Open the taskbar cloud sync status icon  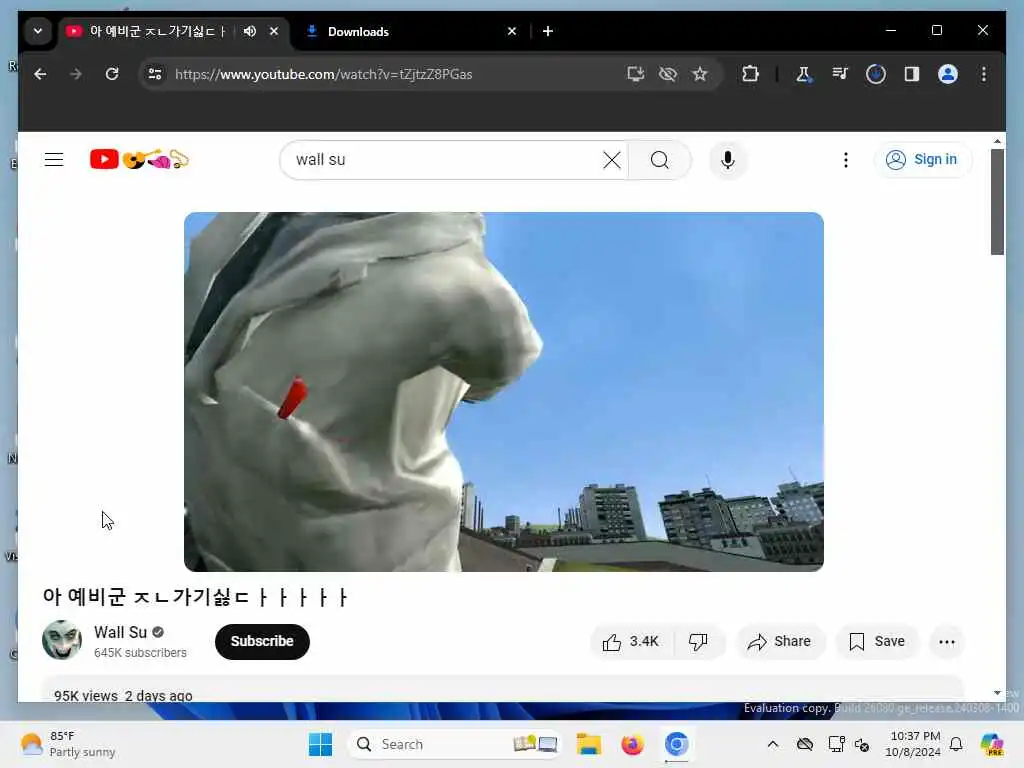pyautogui.click(x=805, y=744)
